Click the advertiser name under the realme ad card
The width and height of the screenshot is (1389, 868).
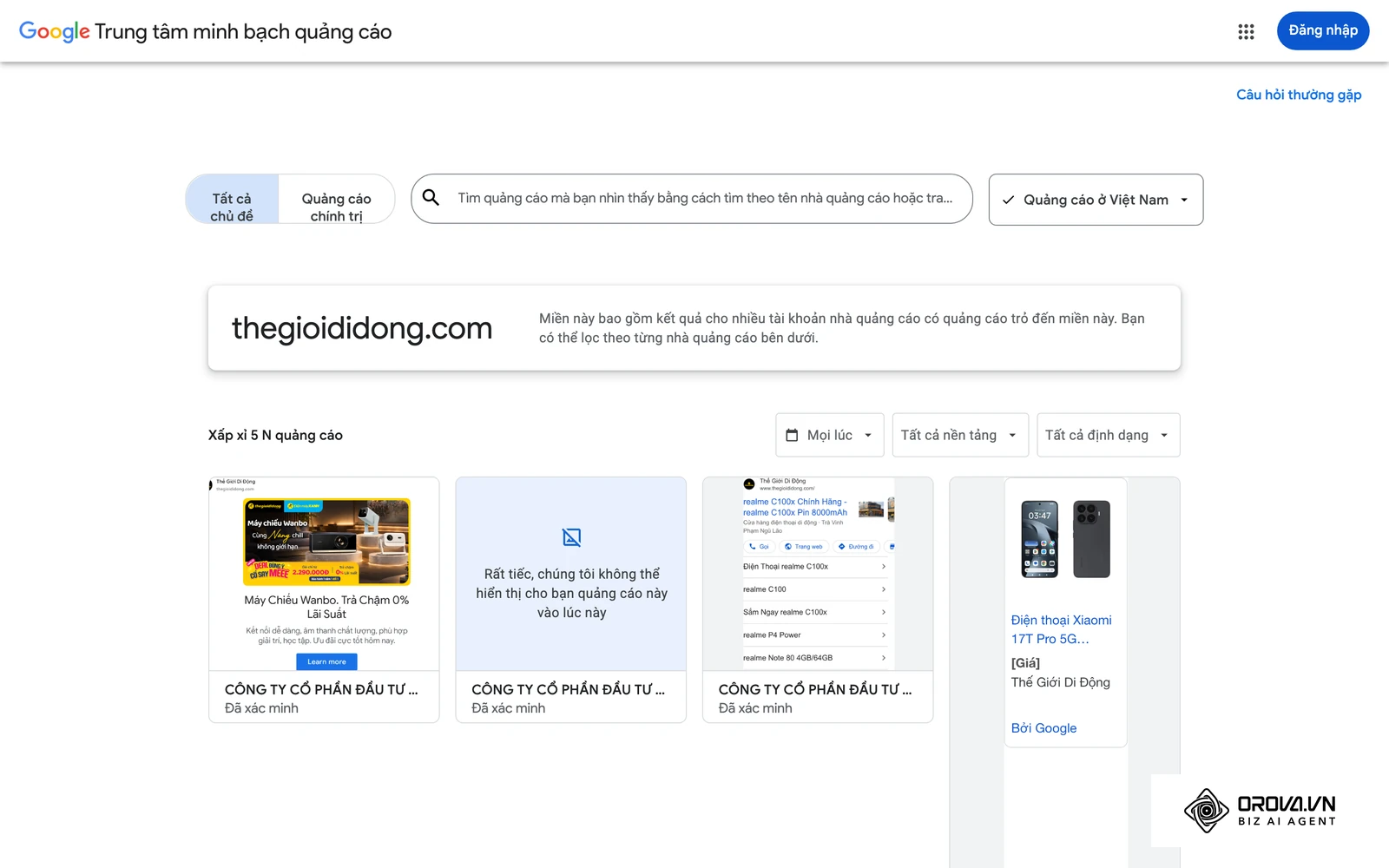tap(815, 689)
